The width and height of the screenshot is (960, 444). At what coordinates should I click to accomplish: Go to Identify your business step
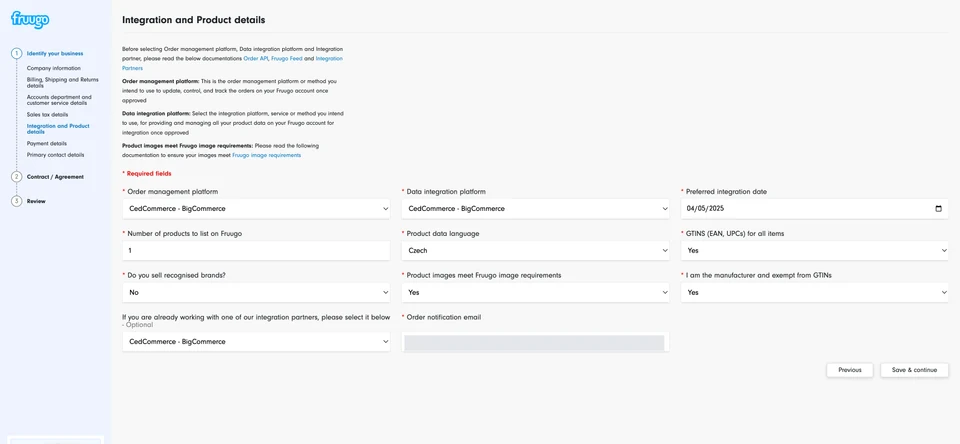click(55, 53)
